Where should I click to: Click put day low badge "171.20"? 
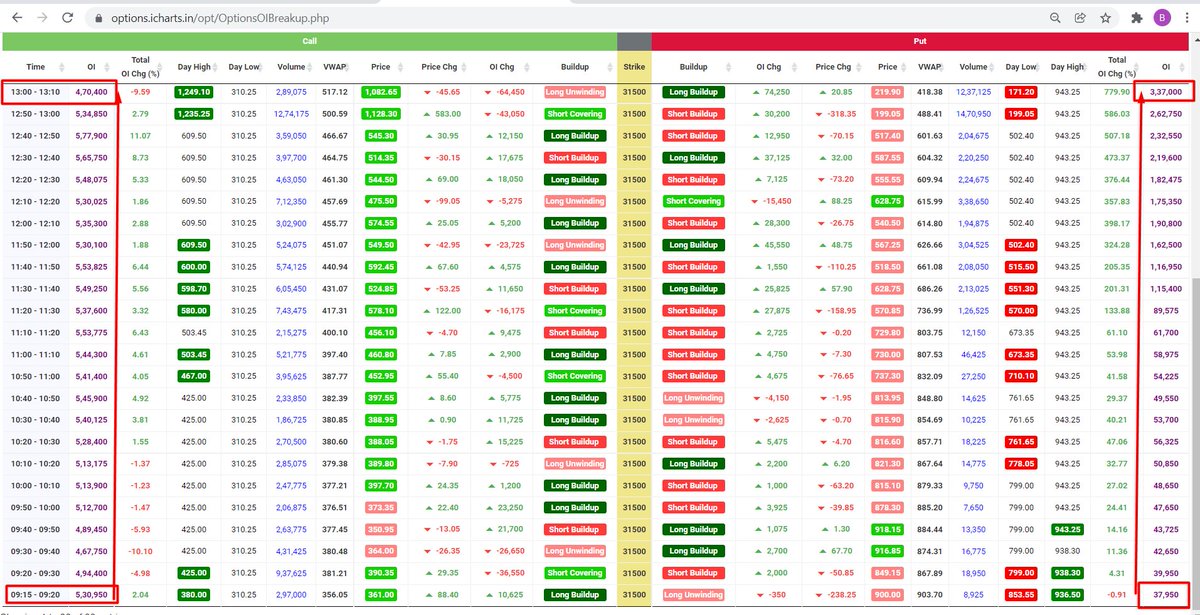pos(1021,92)
